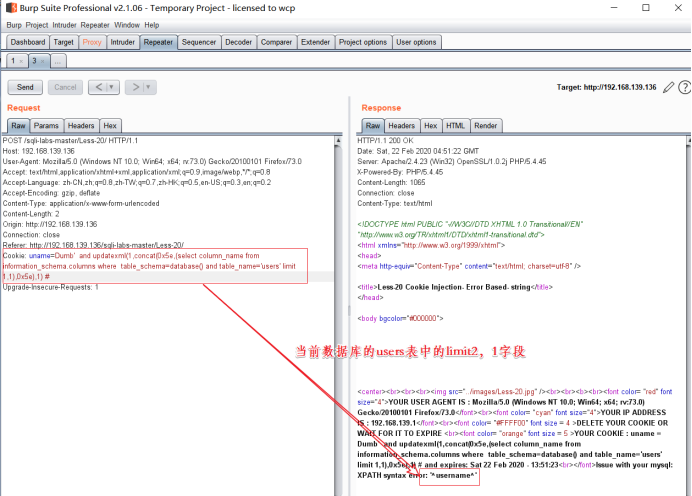Select the Request Params tab
Screen dimensions: 692x496
pos(46,126)
